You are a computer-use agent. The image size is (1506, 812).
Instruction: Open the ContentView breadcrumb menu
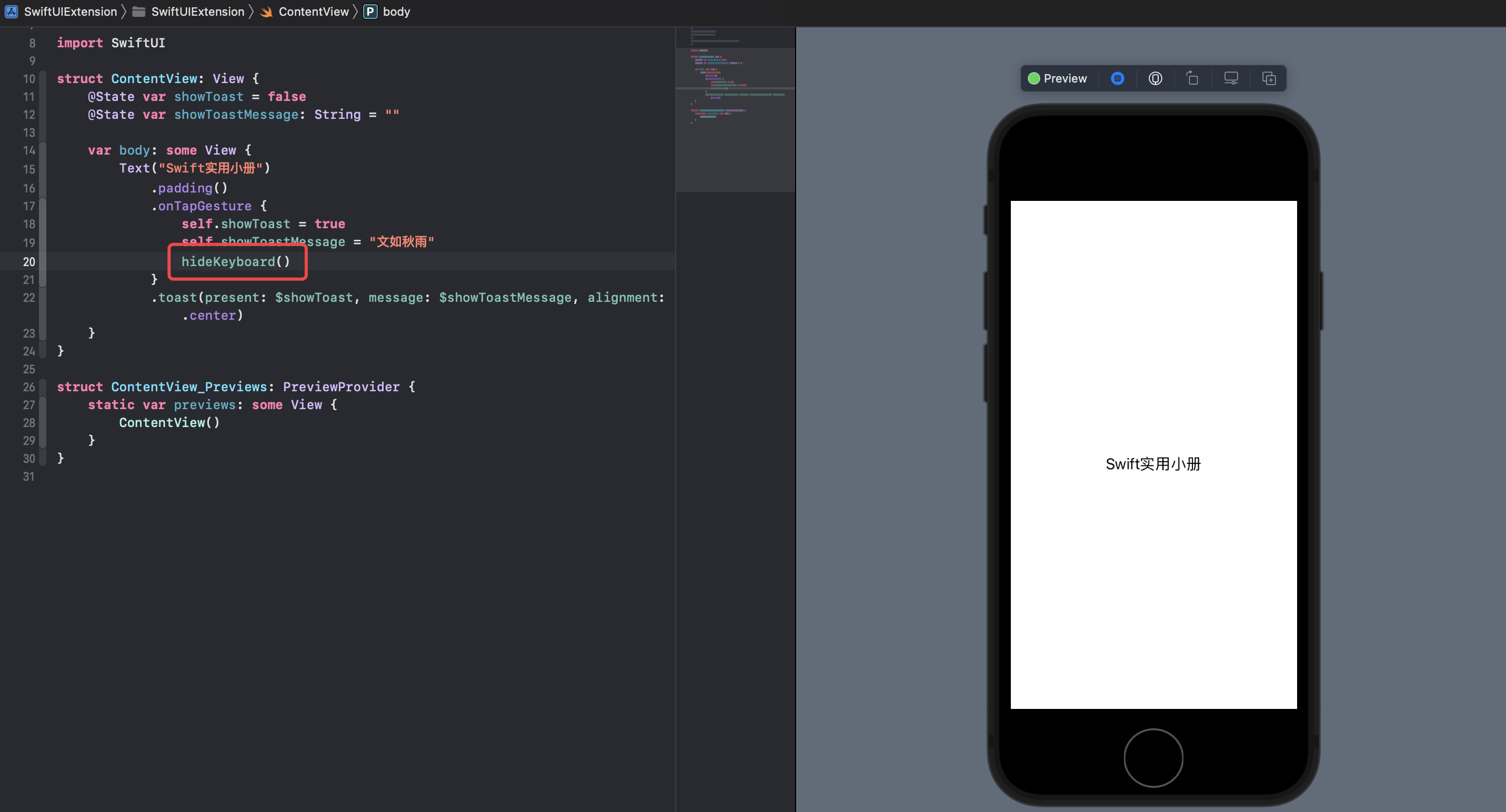coord(314,12)
